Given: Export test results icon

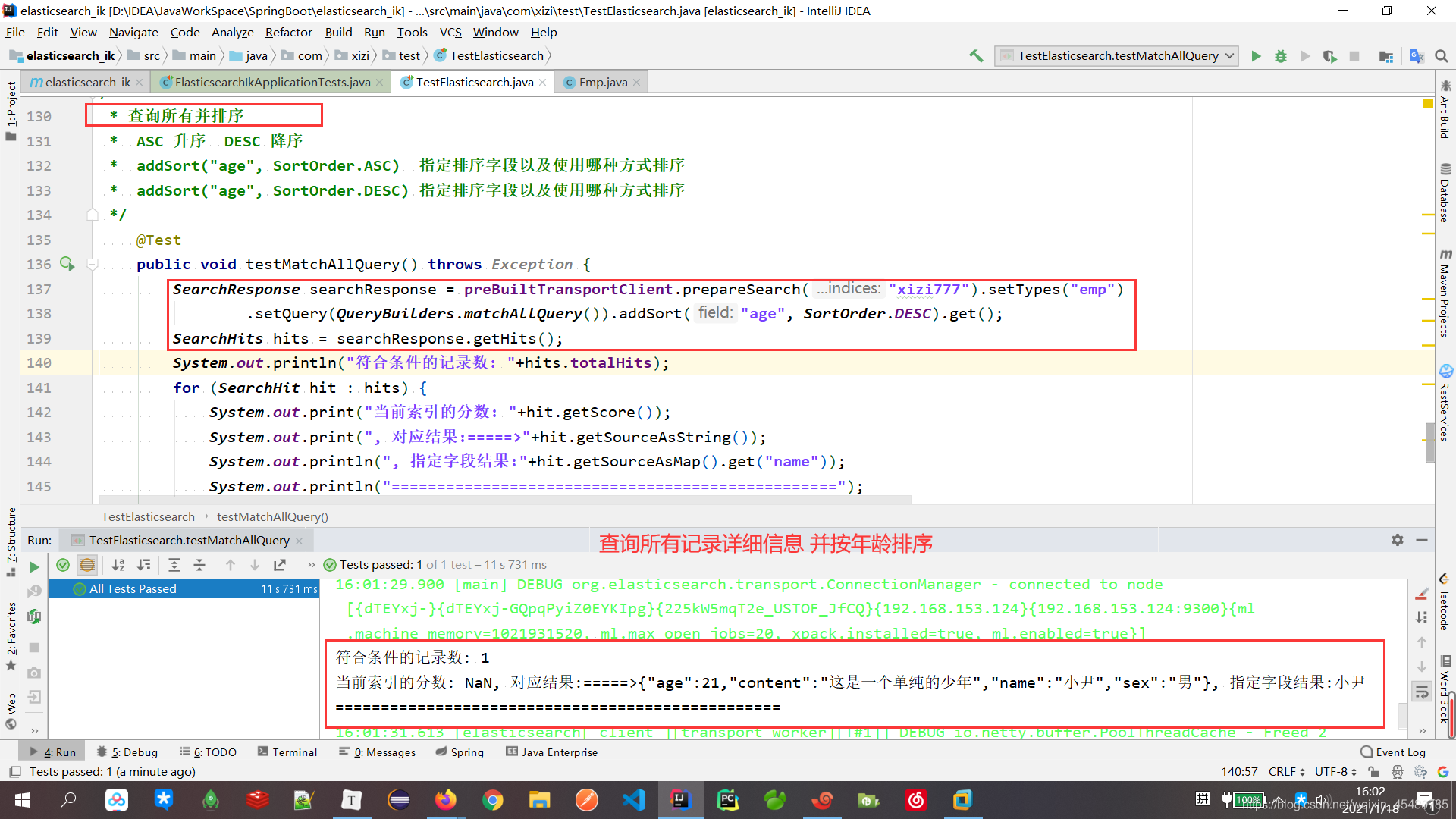Looking at the screenshot, I should coord(280,565).
